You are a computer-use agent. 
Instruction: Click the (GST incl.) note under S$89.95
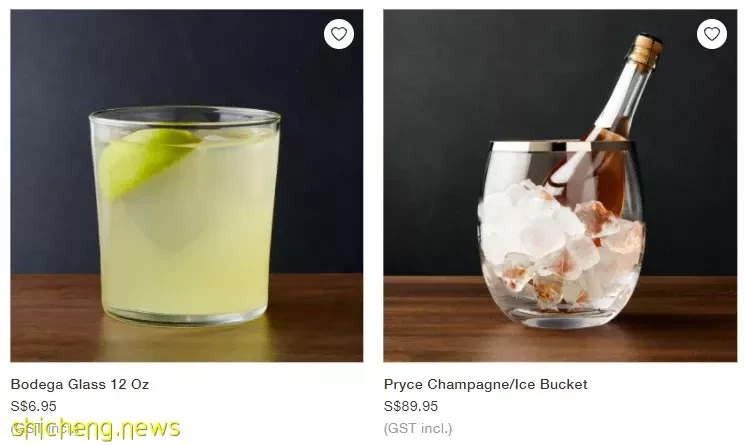(418, 428)
